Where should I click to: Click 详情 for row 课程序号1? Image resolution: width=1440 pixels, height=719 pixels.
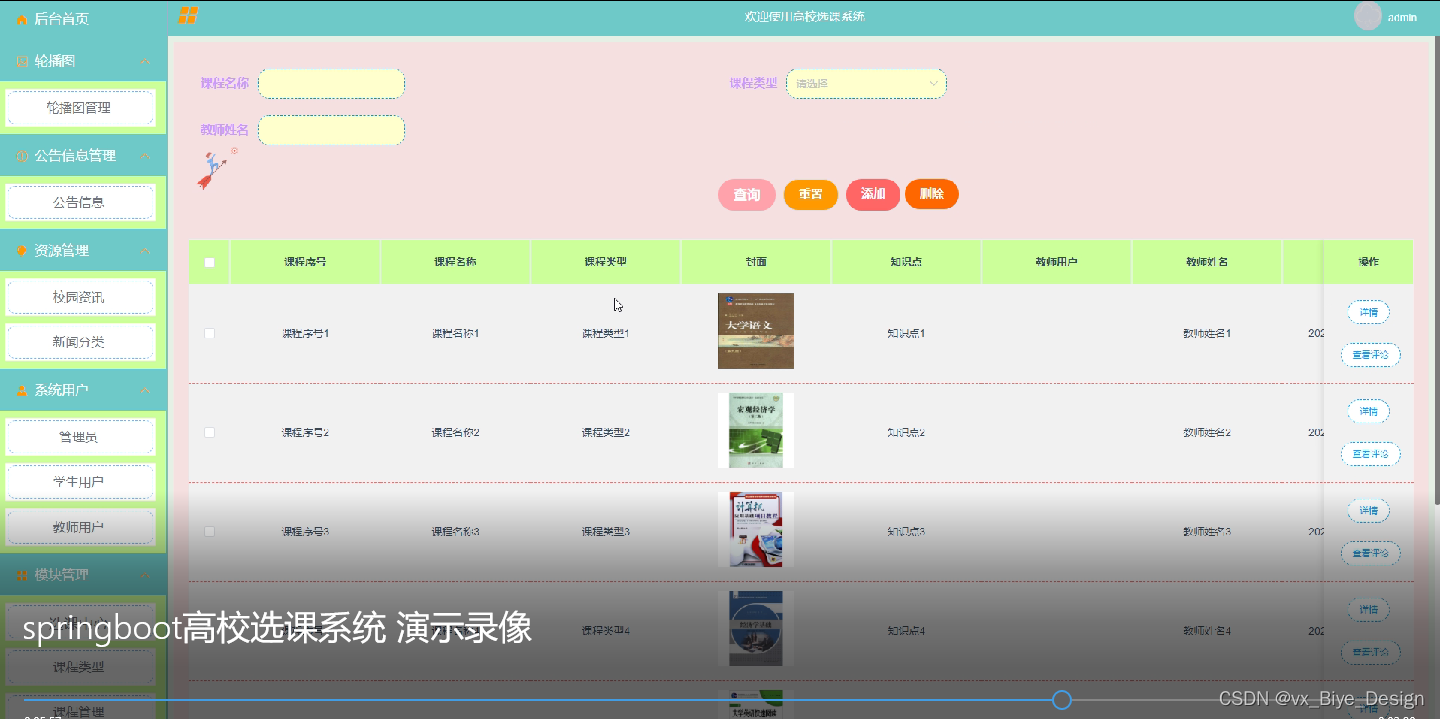pos(1368,312)
